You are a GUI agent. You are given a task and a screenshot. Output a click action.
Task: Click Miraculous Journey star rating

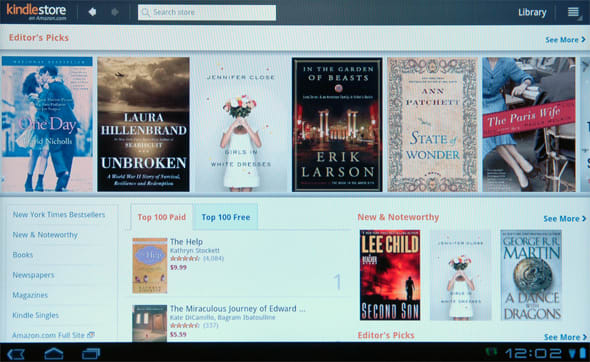click(184, 325)
